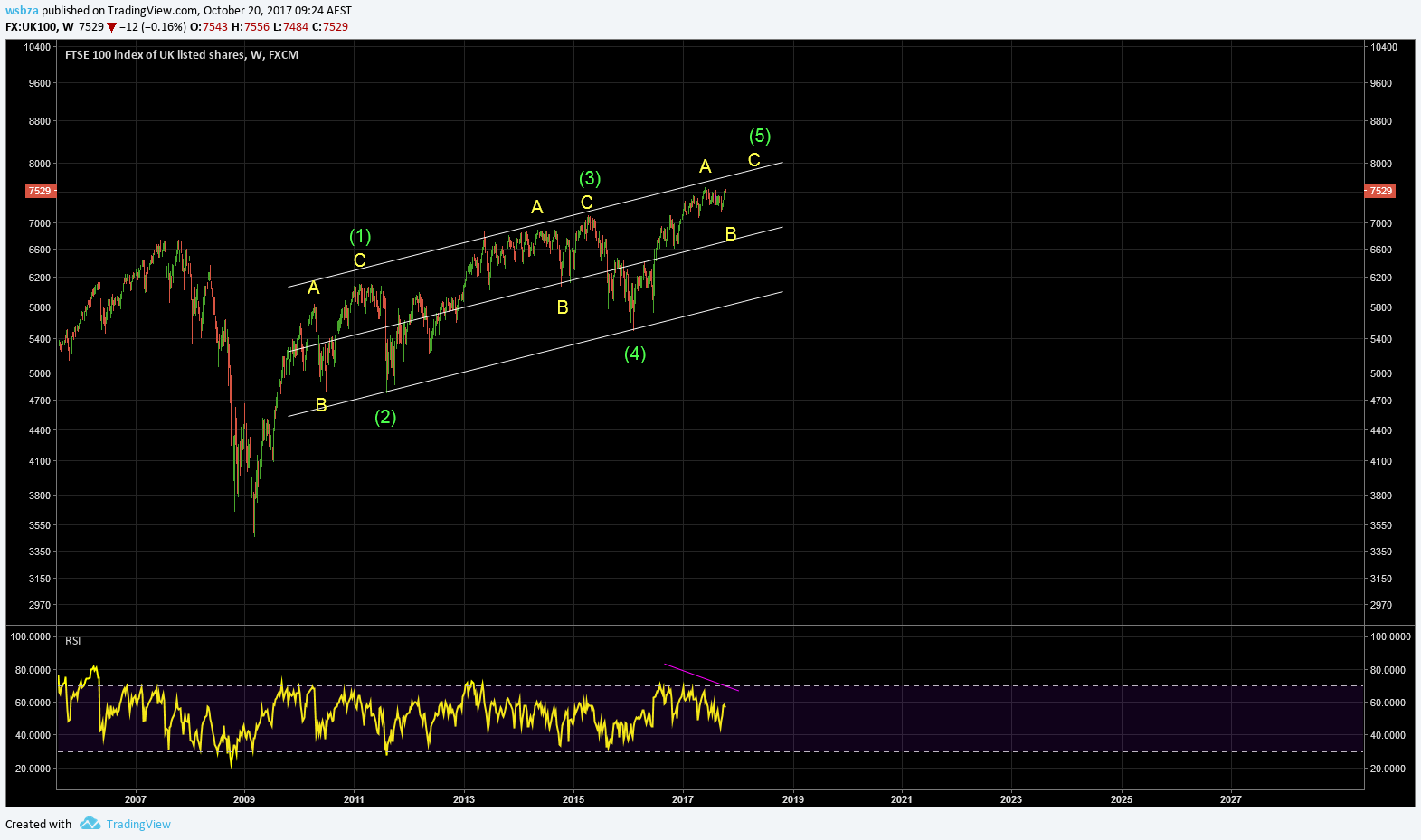The height and width of the screenshot is (840, 1421).
Task: Open the TradingView link in footer
Action: pyautogui.click(x=138, y=825)
